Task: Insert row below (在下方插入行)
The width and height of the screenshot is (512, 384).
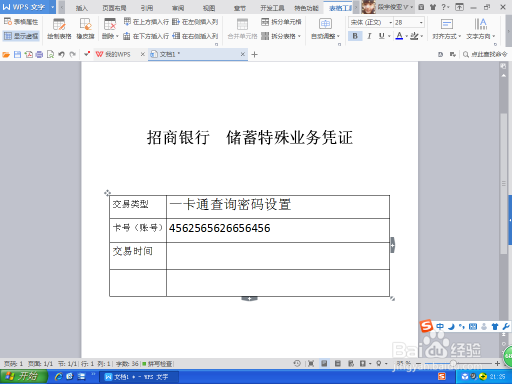Action: 146,36
